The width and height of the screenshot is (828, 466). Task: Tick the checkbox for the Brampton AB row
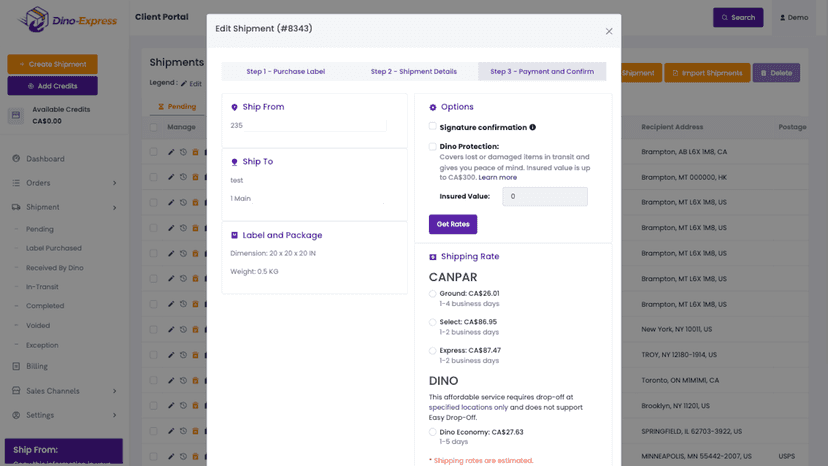click(x=154, y=152)
